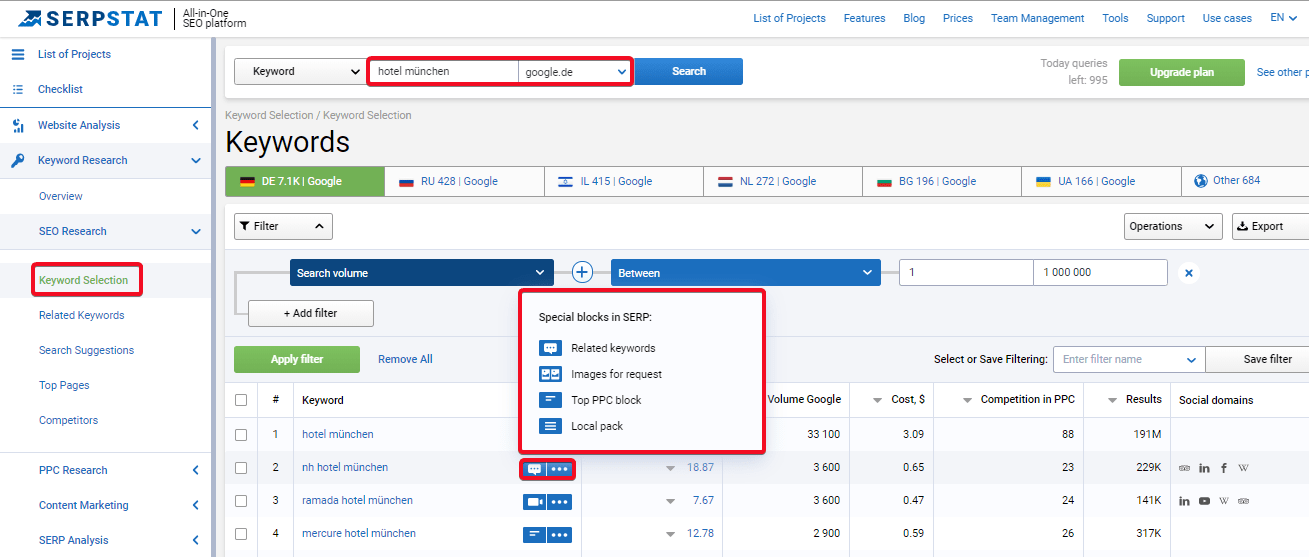Click LinkedIn icon in nh hotel münchen row
Image resolution: width=1309 pixels, height=557 pixels.
(x=1204, y=468)
